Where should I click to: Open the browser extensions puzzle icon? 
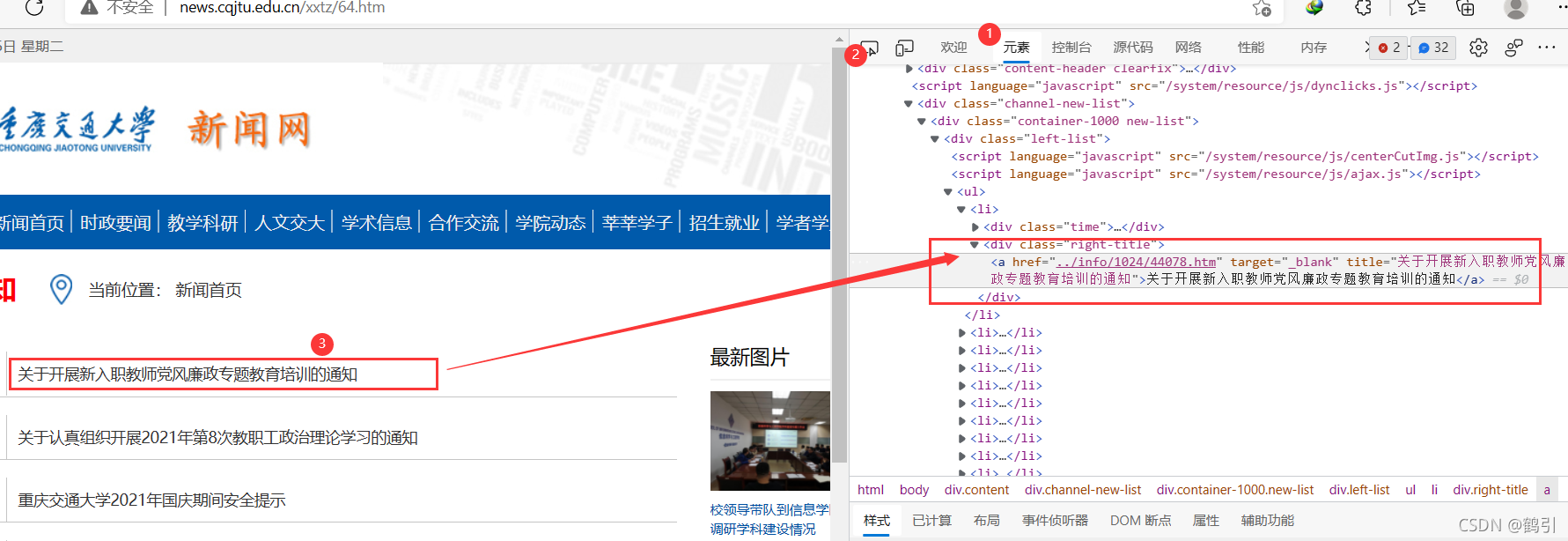point(1363,7)
